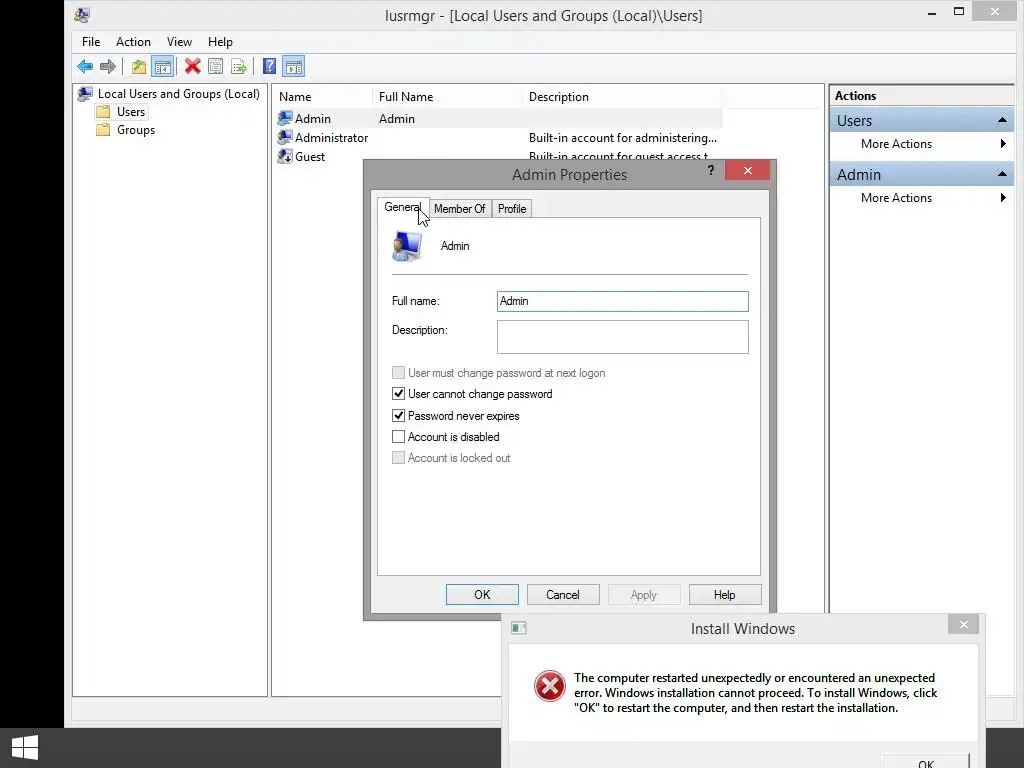This screenshot has width=1024, height=768.
Task: Open the Action menu
Action: (133, 42)
